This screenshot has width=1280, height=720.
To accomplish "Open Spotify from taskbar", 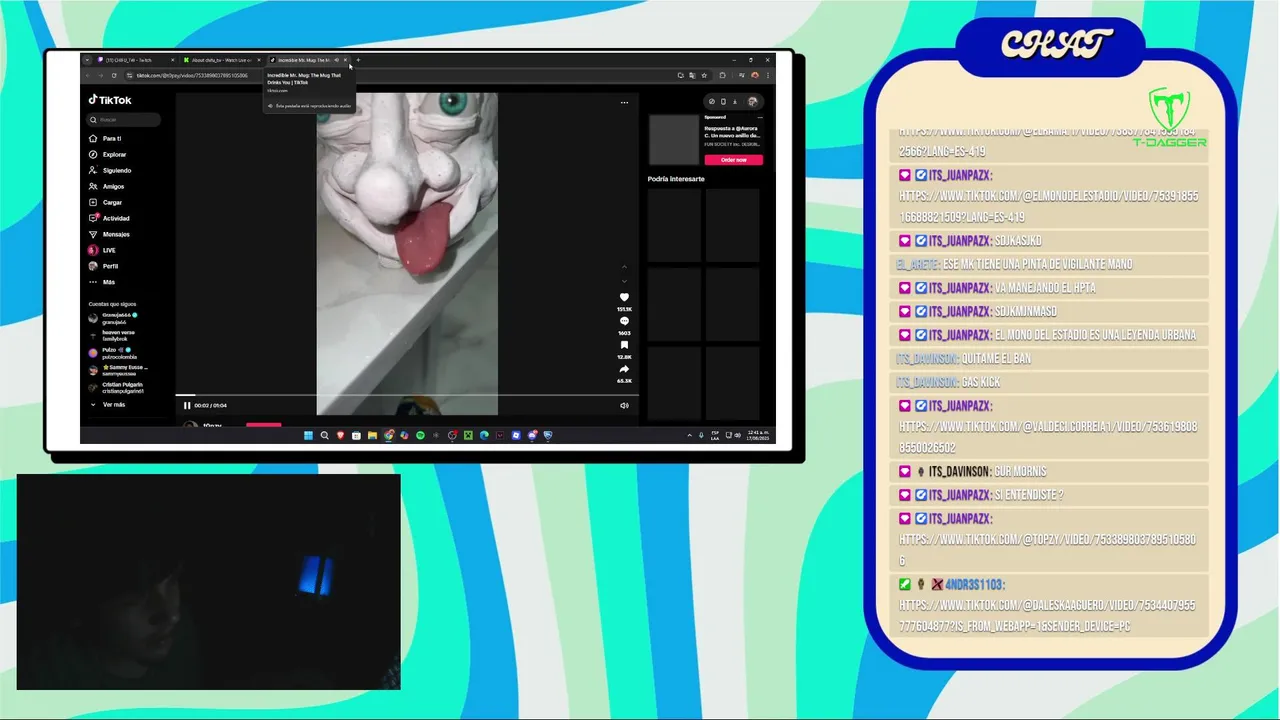I will pos(420,435).
